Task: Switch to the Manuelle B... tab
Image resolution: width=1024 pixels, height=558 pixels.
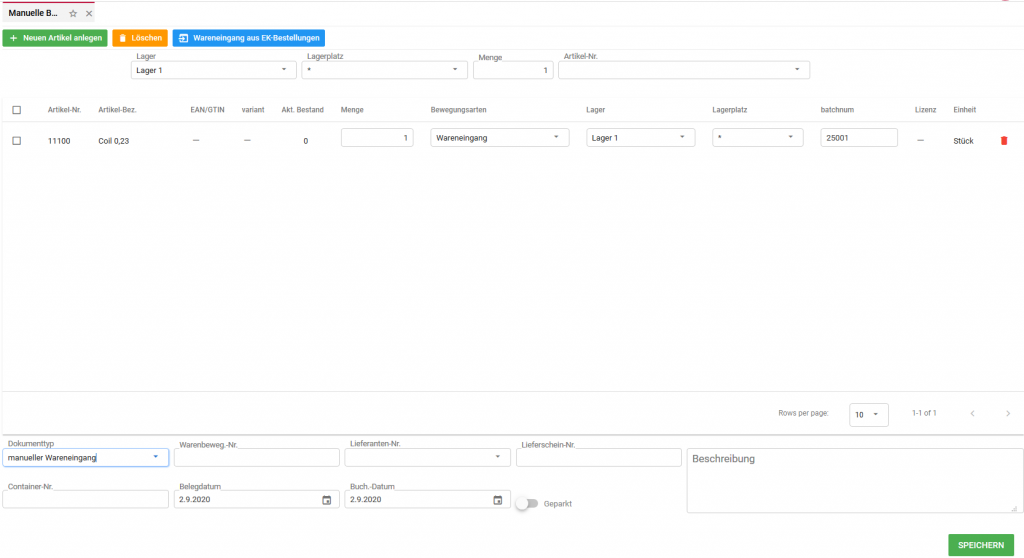Action: [34, 14]
